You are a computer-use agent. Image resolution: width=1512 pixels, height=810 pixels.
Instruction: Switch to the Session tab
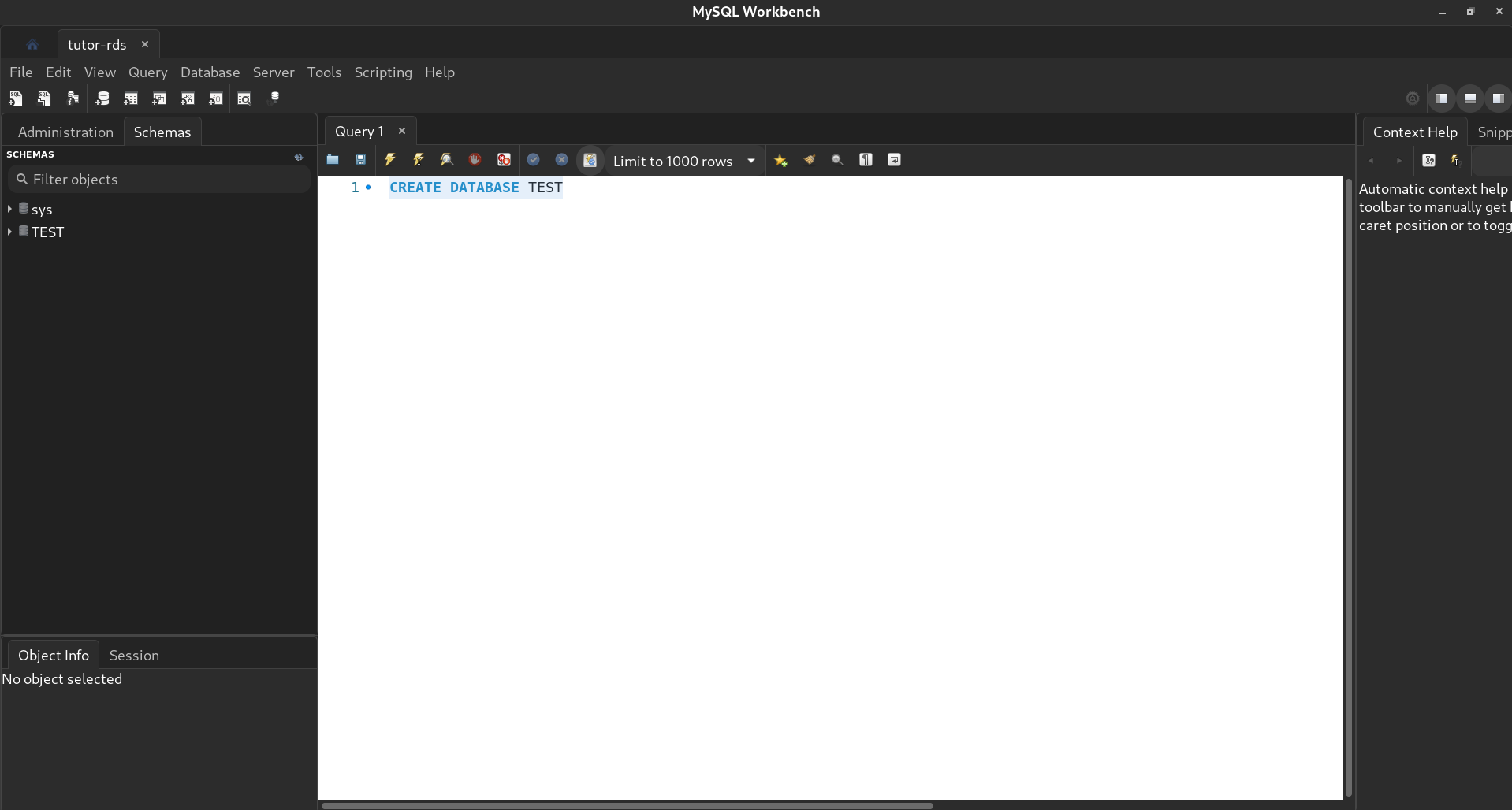[x=134, y=655]
